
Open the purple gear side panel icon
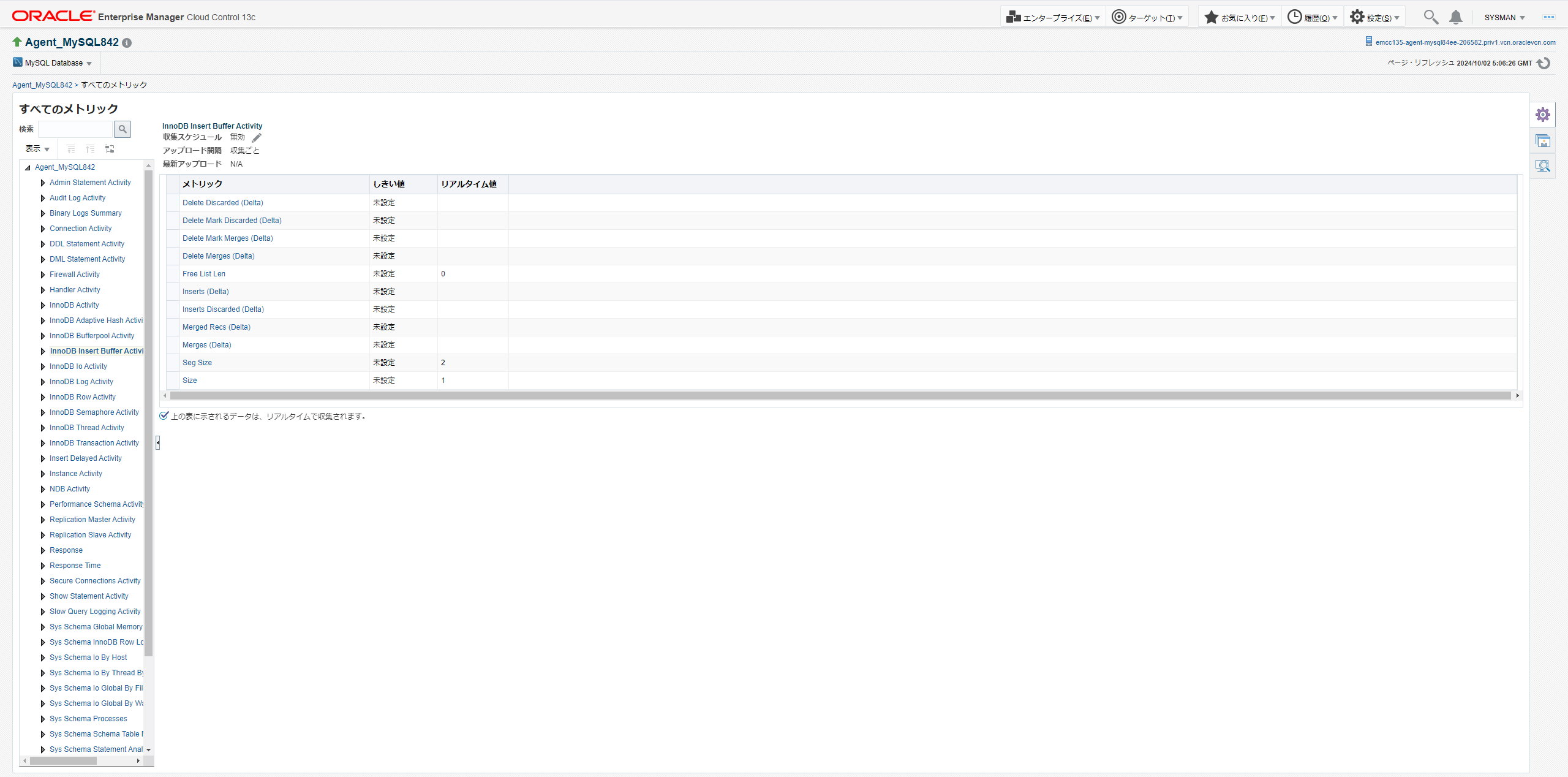coord(1543,115)
